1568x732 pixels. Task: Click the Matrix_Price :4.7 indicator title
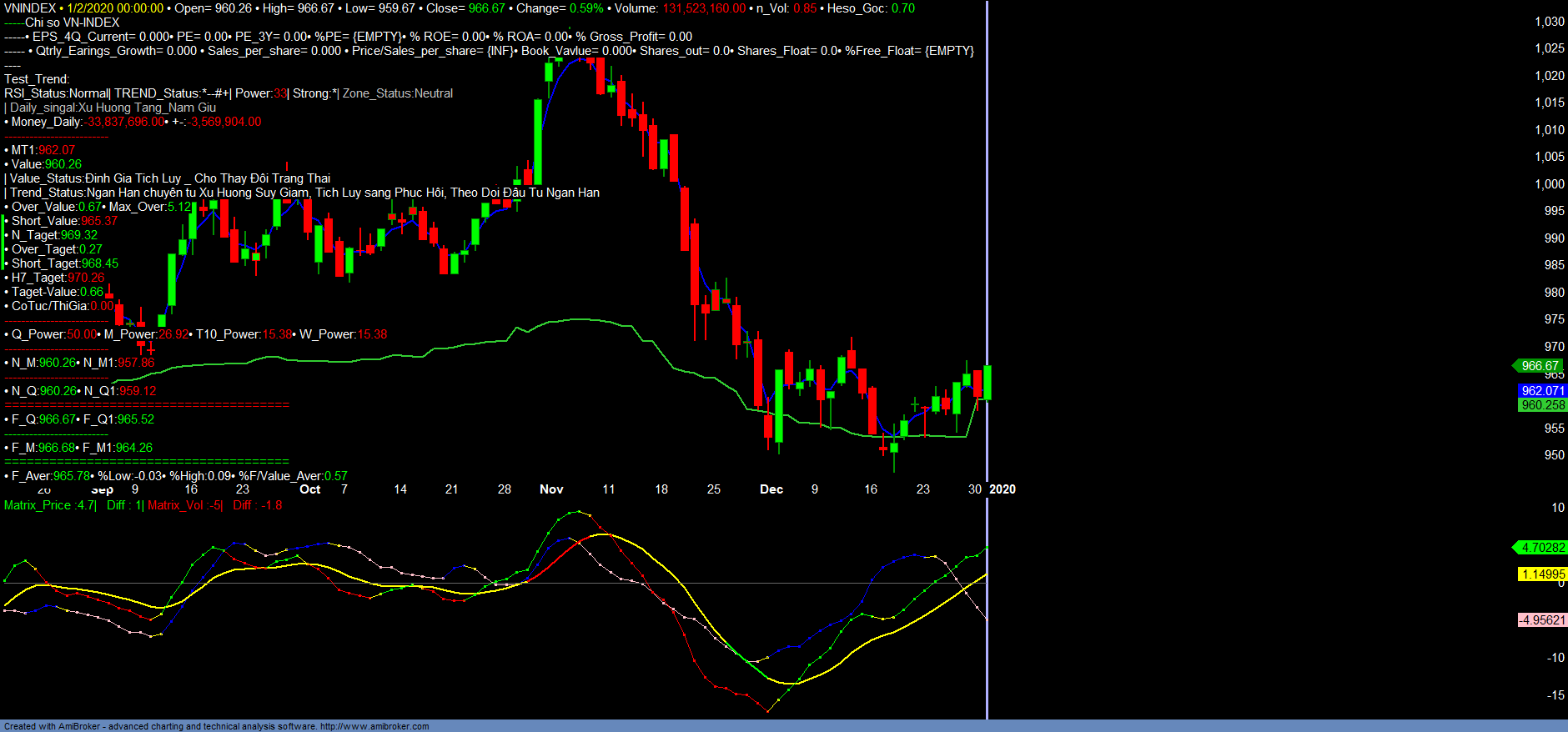(x=50, y=505)
